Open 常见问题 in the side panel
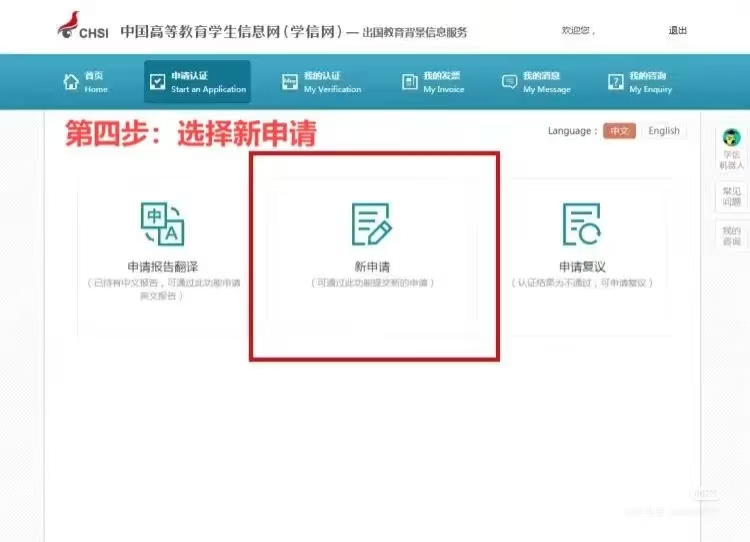Image resolution: width=750 pixels, height=542 pixels. (x=731, y=195)
